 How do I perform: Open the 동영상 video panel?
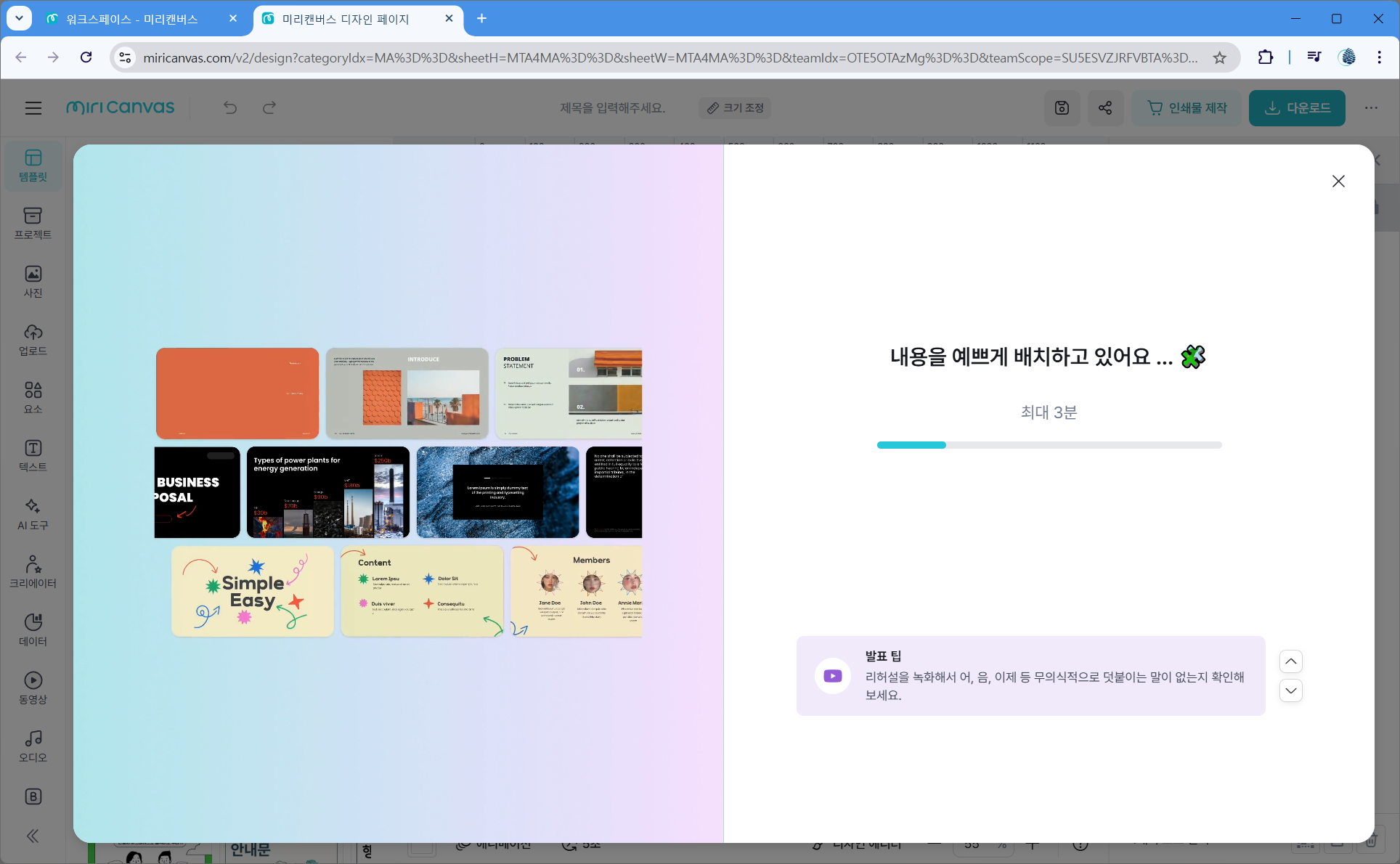pos(33,688)
